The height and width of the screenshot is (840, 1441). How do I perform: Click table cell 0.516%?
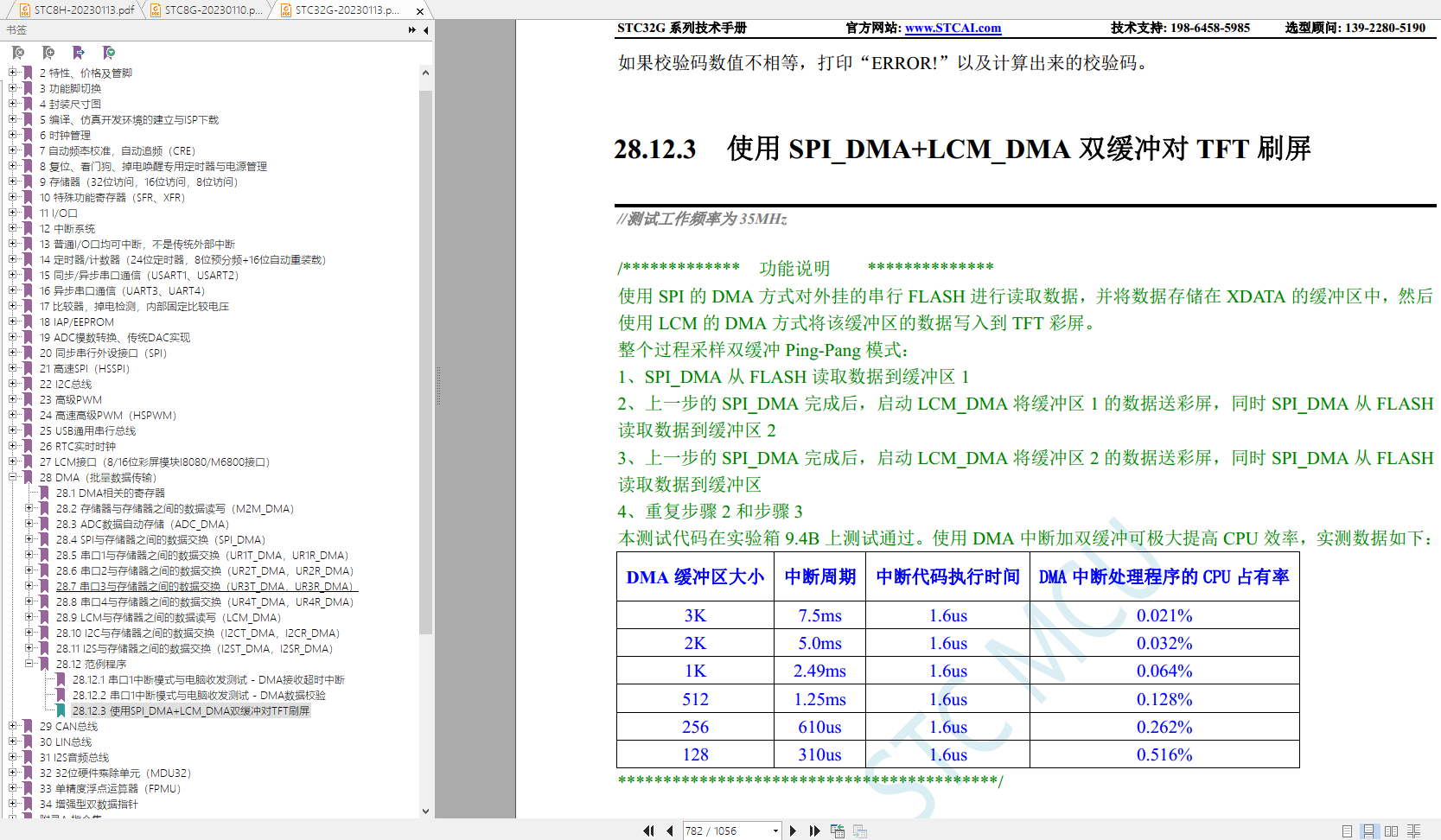(x=1164, y=754)
